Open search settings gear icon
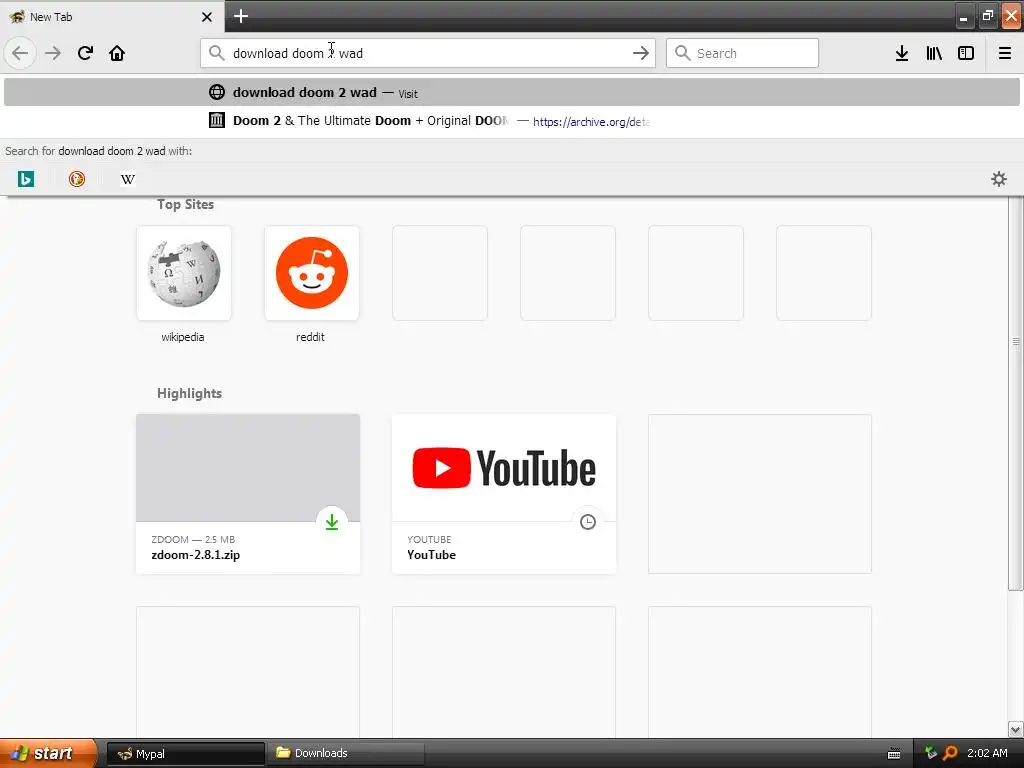 tap(999, 179)
